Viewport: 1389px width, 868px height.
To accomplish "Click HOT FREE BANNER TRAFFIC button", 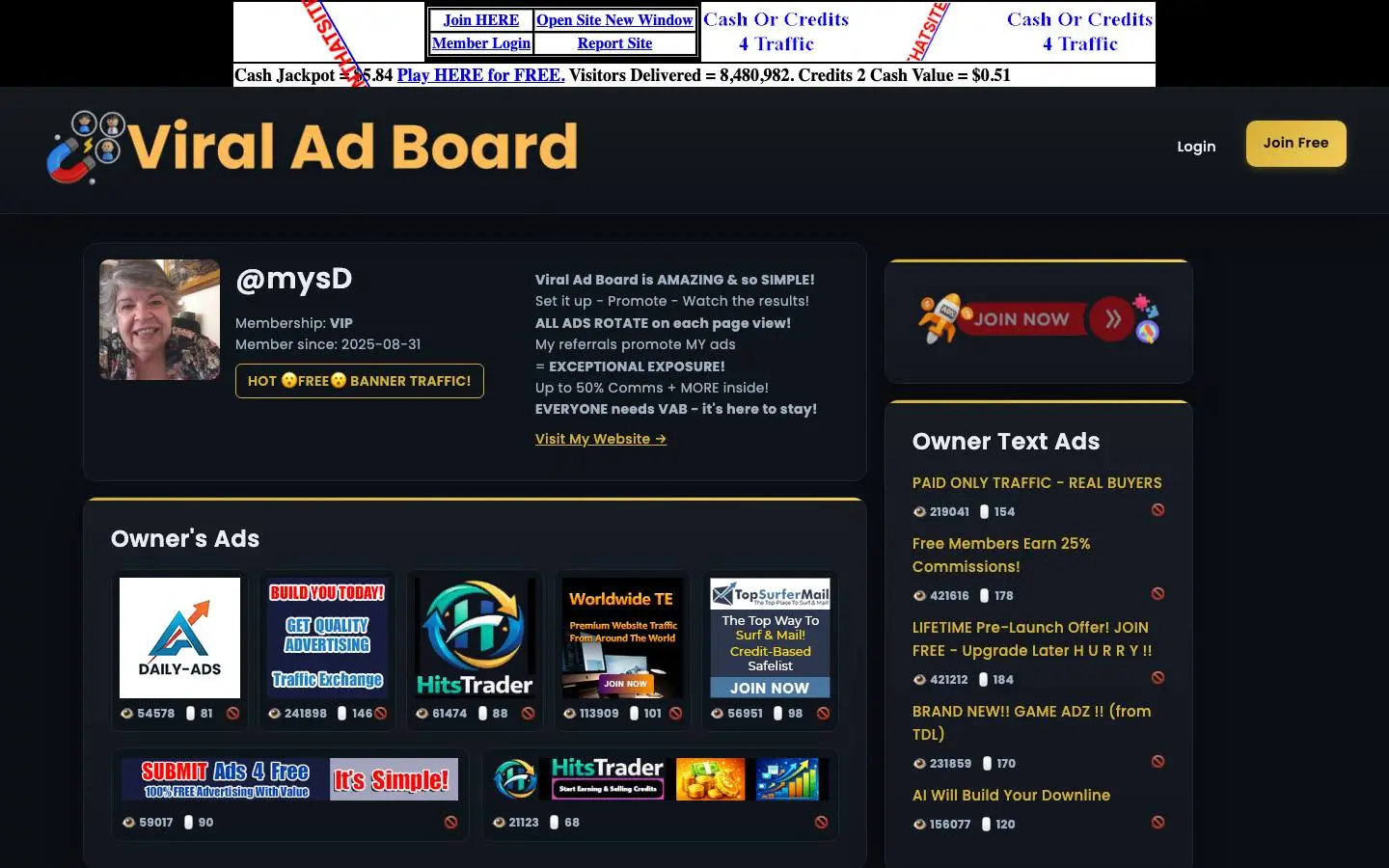I will click(360, 381).
